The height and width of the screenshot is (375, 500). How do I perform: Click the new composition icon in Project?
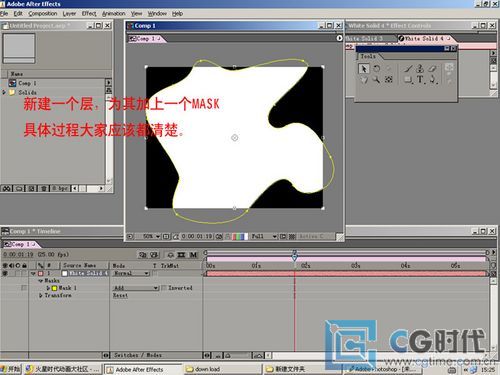[x=31, y=189]
